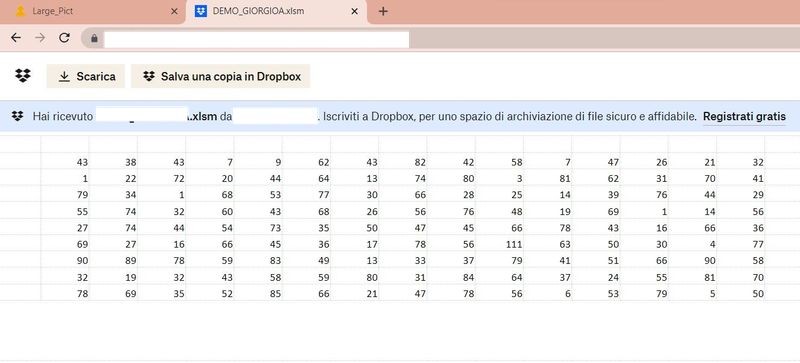Select the cell with value 73

coord(258,228)
